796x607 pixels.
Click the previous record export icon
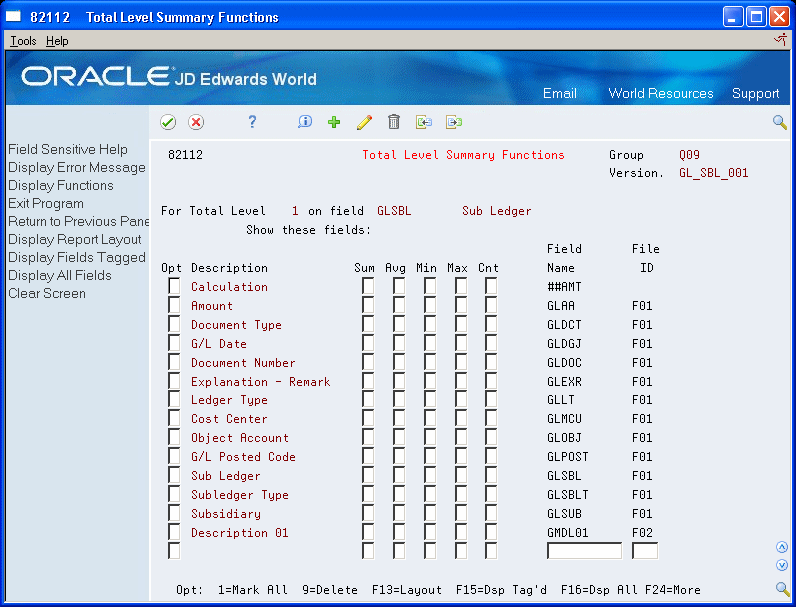click(x=424, y=122)
